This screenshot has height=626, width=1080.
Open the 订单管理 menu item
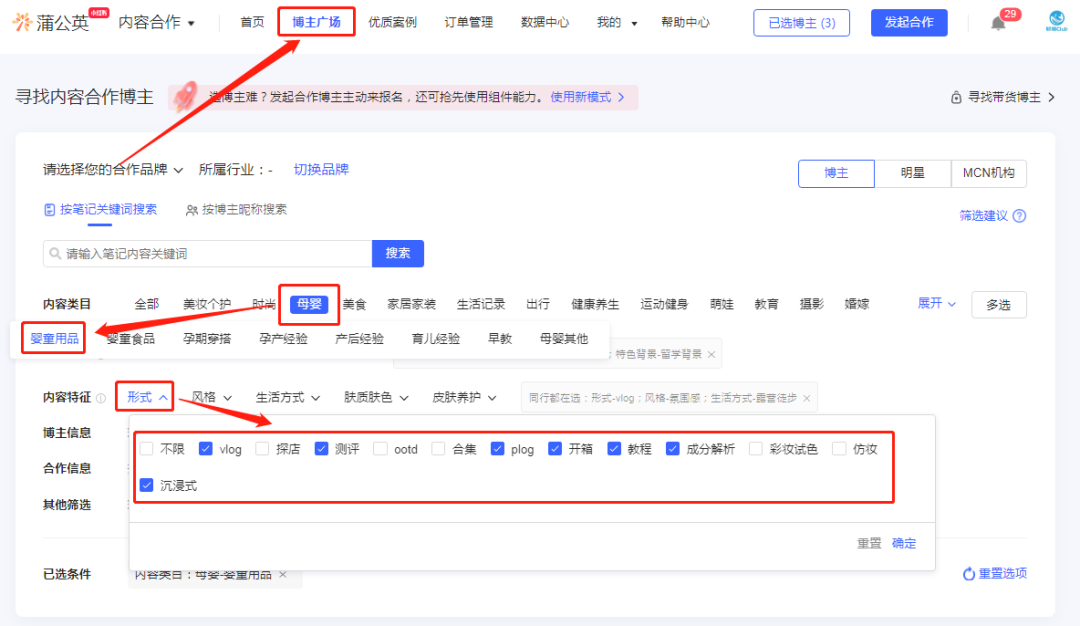[x=468, y=22]
